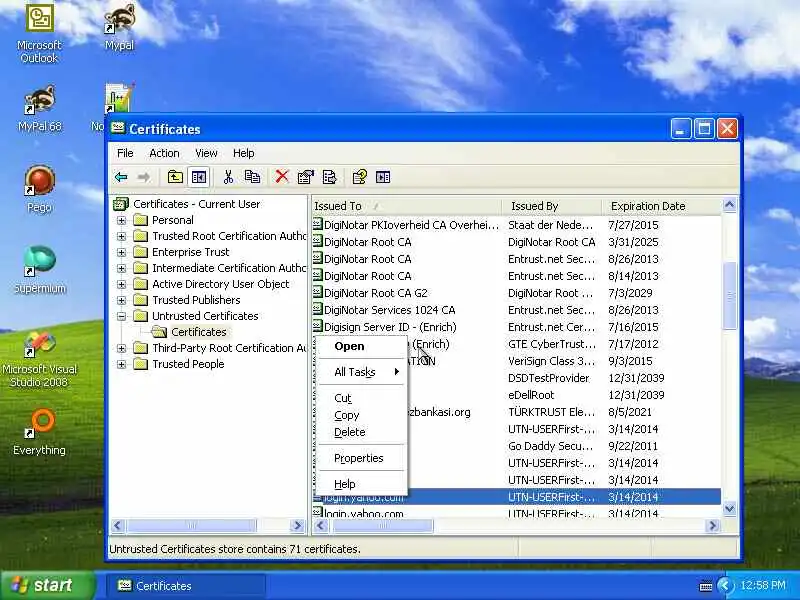
Task: Click the Forward arrow toolbar icon
Action: (x=144, y=177)
